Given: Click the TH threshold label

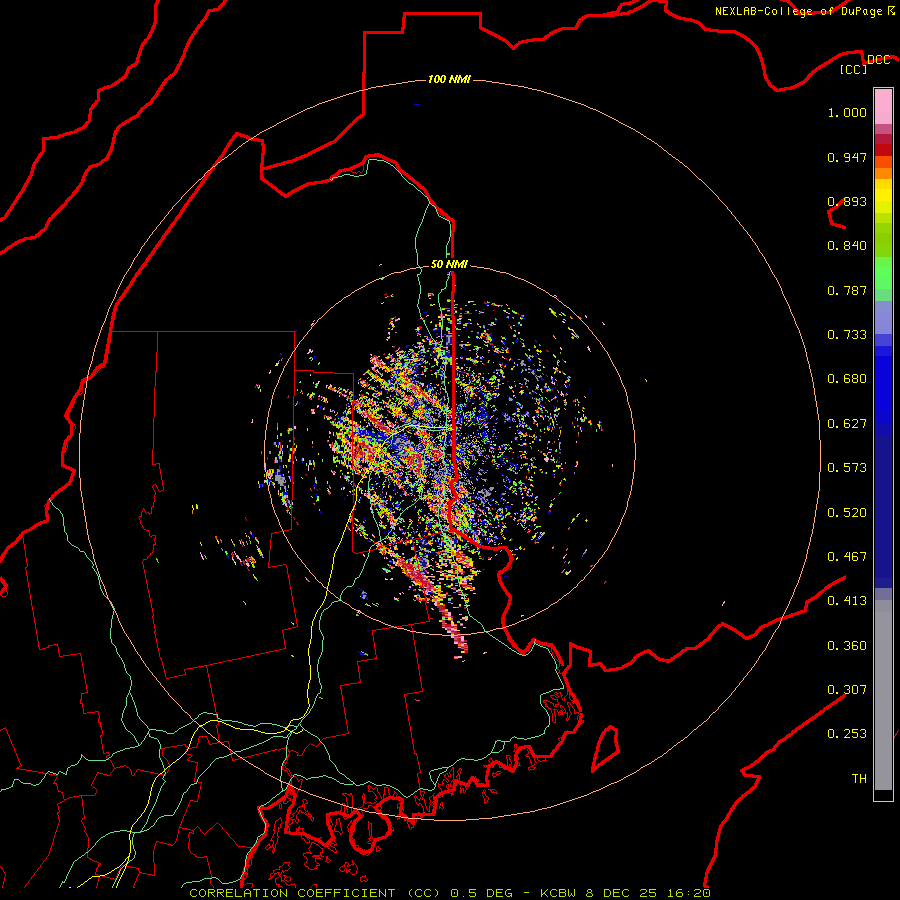Looking at the screenshot, I should [x=859, y=779].
